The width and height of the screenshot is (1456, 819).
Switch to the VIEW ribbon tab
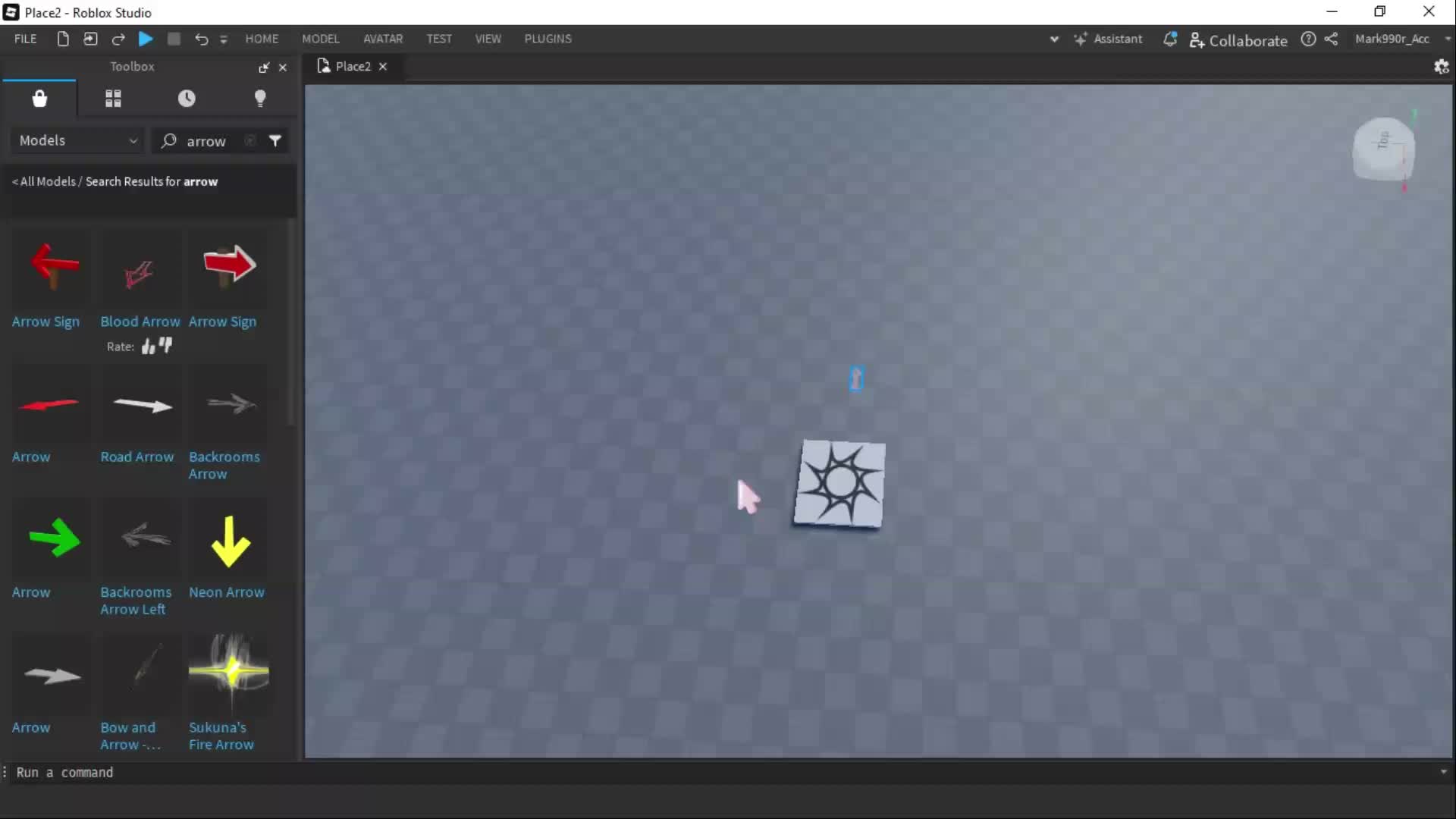pyautogui.click(x=488, y=39)
